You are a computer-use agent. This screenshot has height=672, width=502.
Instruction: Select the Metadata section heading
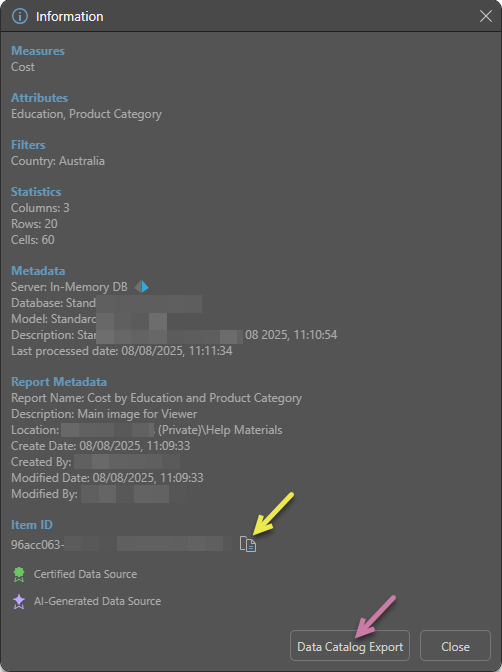coord(38,271)
